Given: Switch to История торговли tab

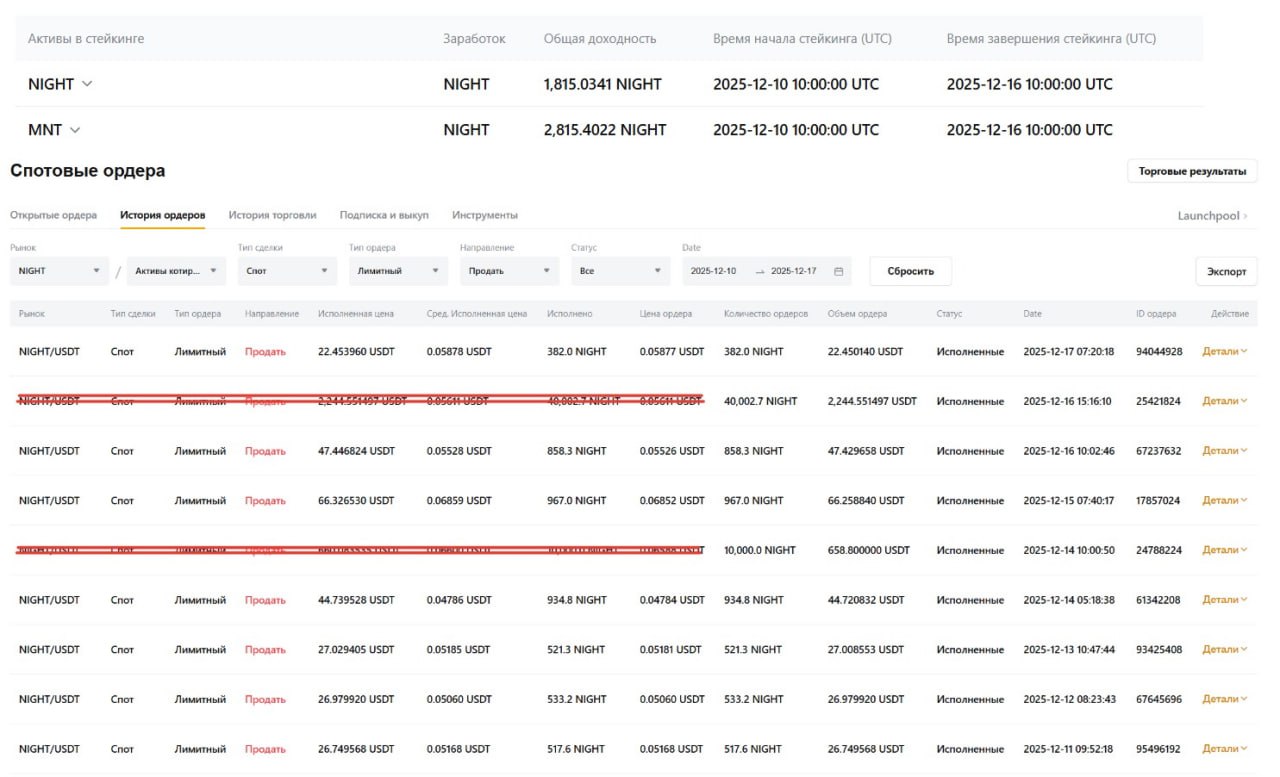Looking at the screenshot, I should [x=272, y=215].
